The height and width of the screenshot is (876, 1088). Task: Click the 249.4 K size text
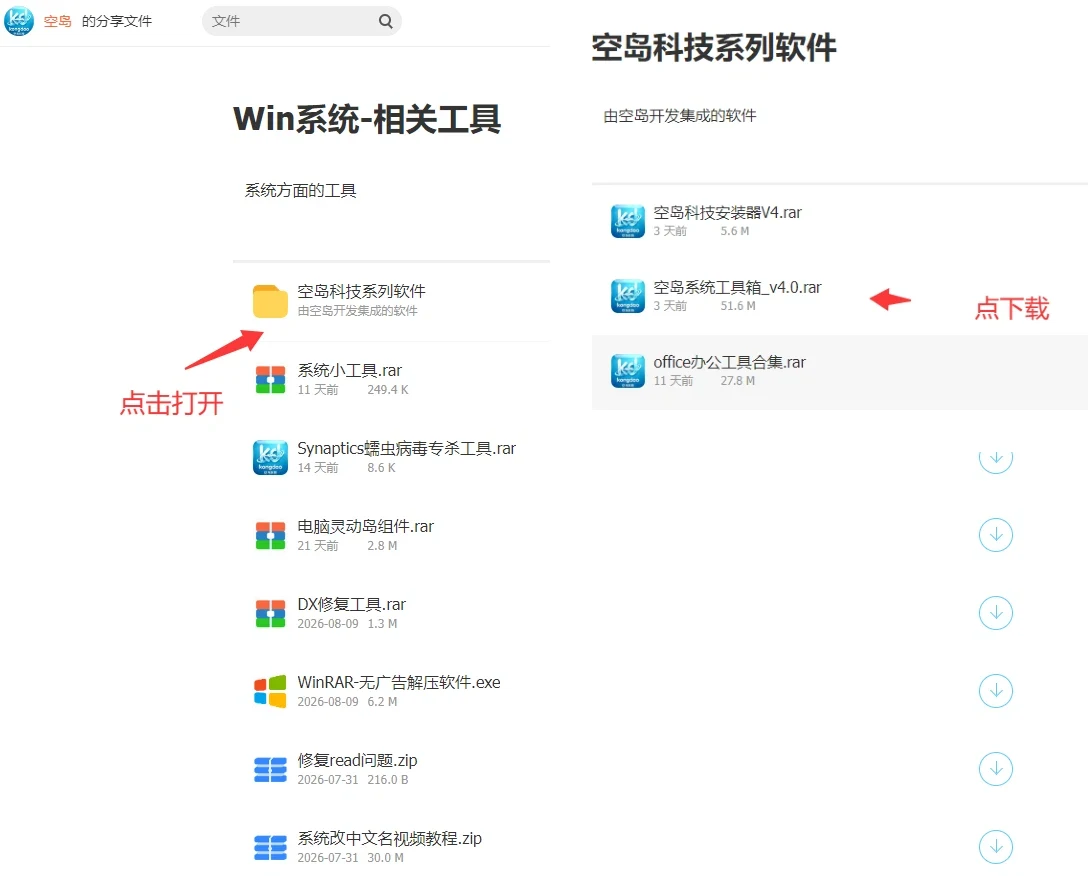pyautogui.click(x=388, y=390)
